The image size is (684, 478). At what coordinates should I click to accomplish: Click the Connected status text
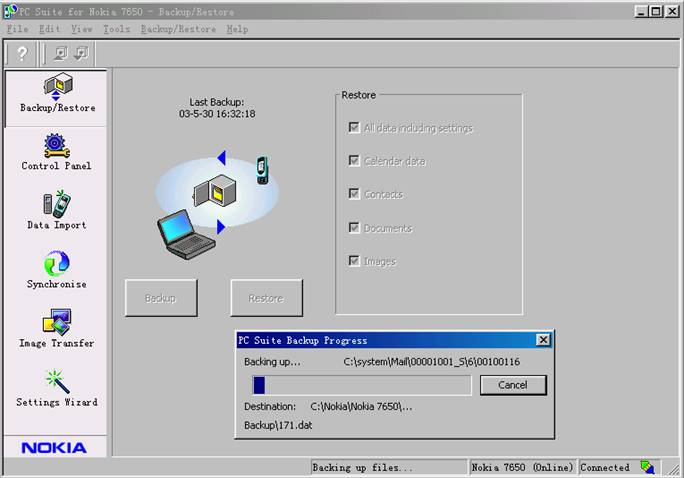605,468
